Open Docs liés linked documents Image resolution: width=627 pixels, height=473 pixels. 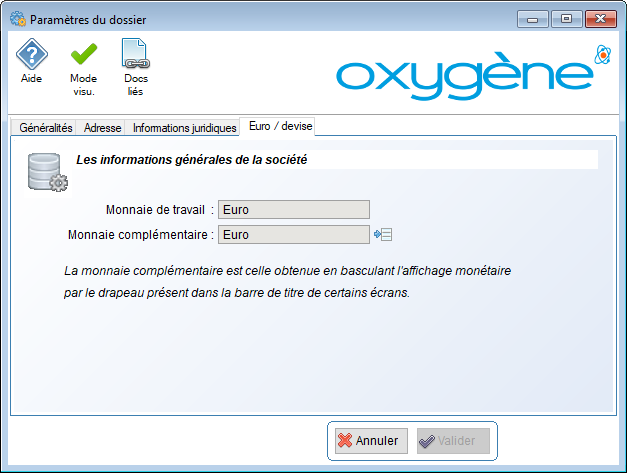click(x=136, y=54)
